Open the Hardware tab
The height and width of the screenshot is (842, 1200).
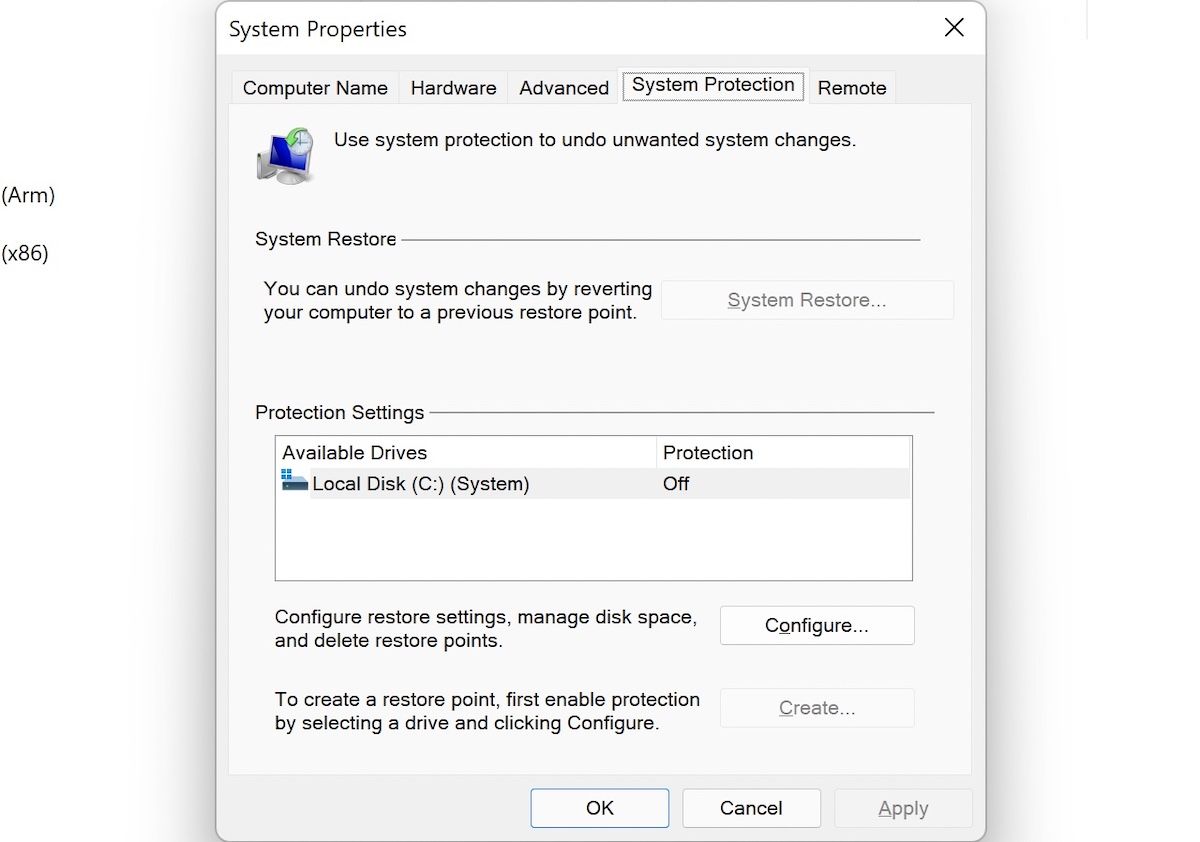[452, 88]
